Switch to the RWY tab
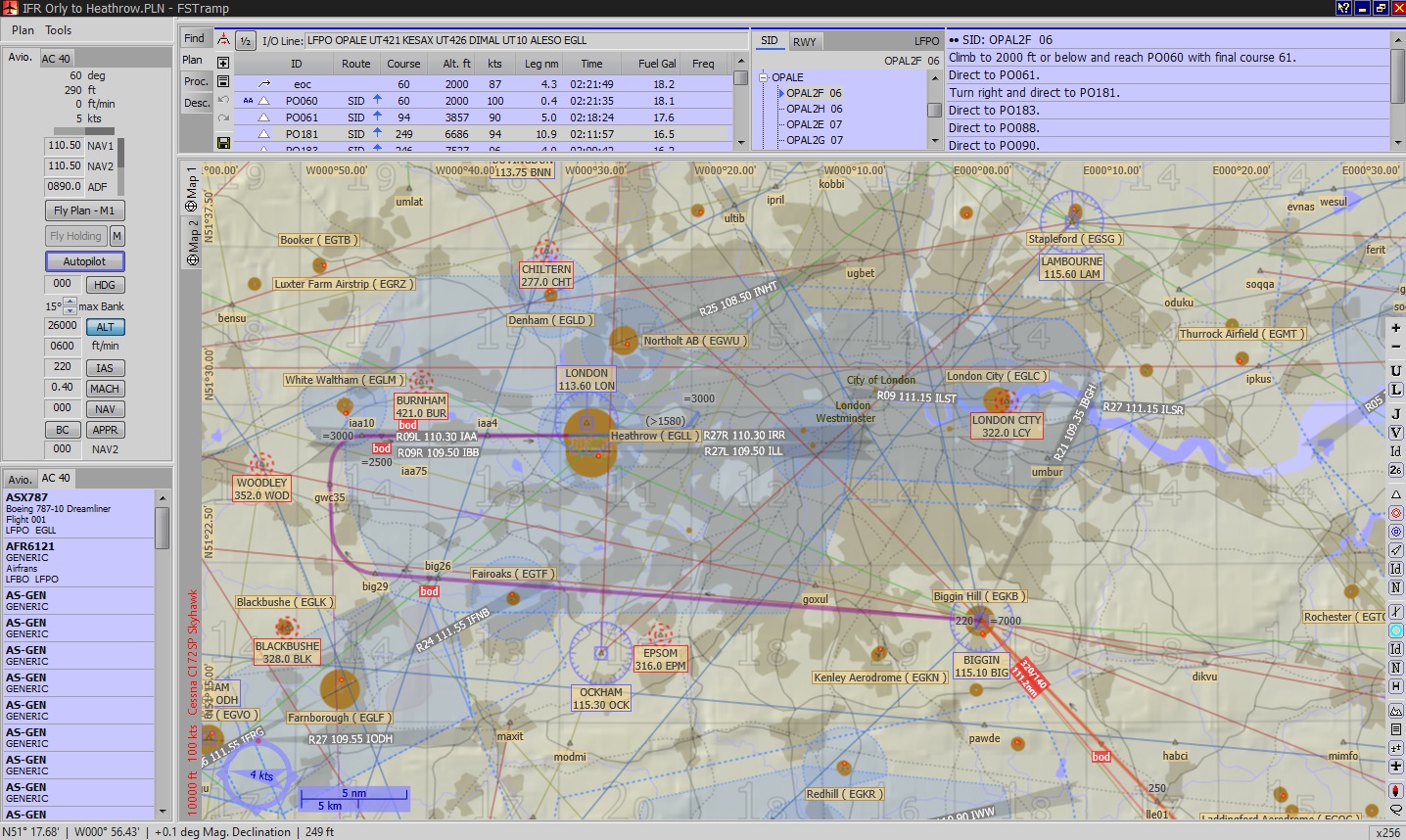This screenshot has height=840, width=1406. click(805, 41)
